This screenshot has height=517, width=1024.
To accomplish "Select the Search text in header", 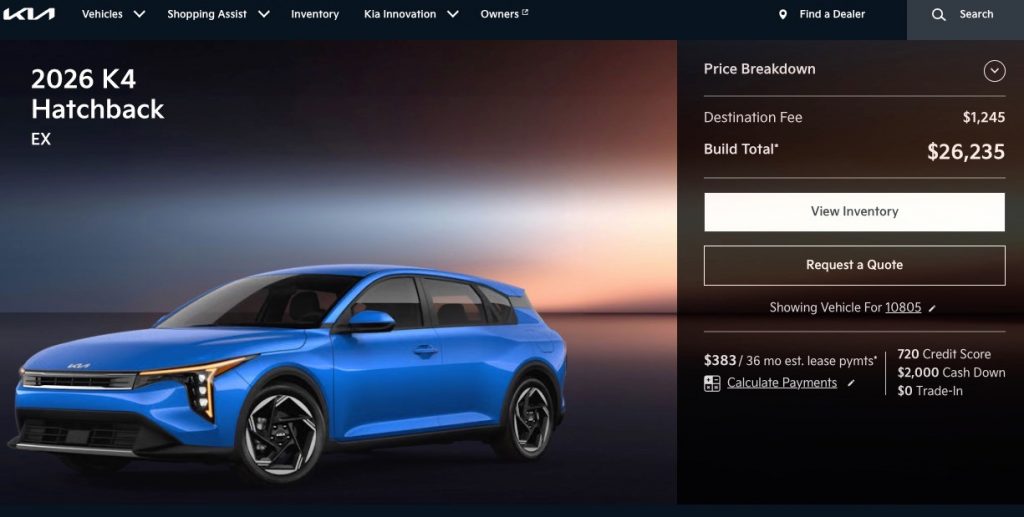I will pyautogui.click(x=976, y=14).
